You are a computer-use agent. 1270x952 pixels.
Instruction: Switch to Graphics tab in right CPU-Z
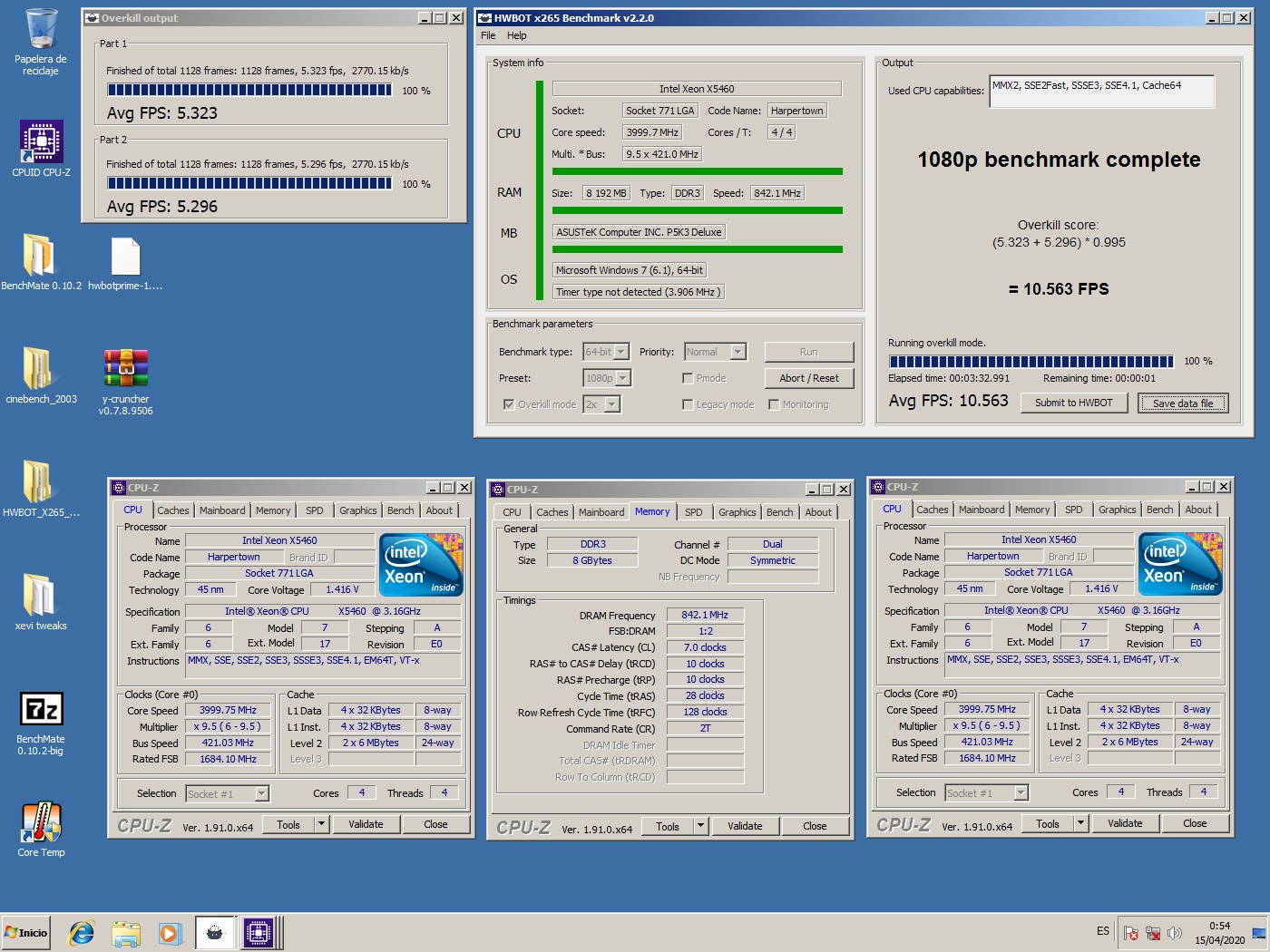coord(1118,510)
